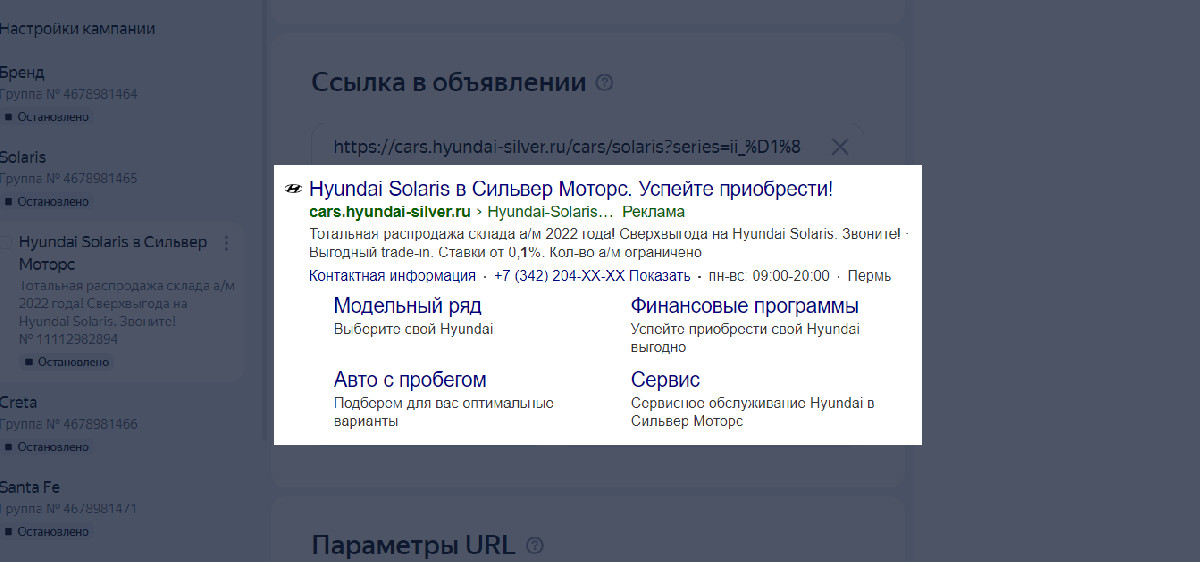1200x562 pixels.
Task: Click Пермь city text in ad
Action: tap(870, 276)
